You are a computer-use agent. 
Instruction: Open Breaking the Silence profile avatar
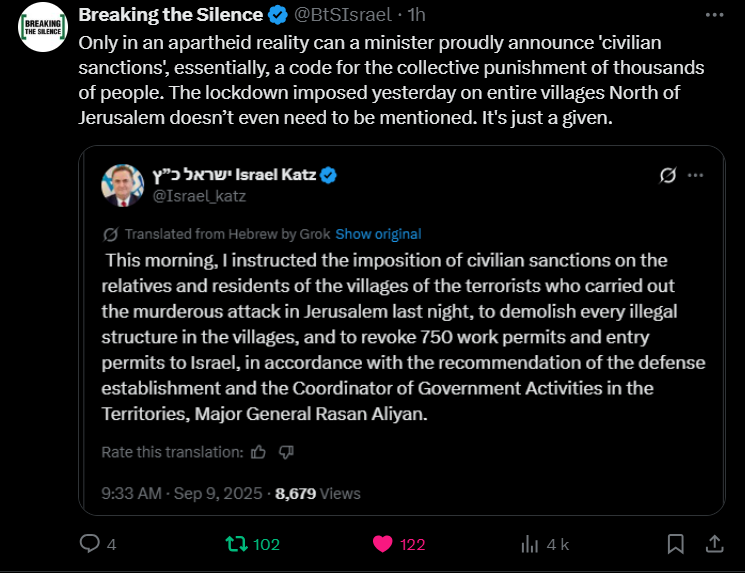tap(41, 27)
